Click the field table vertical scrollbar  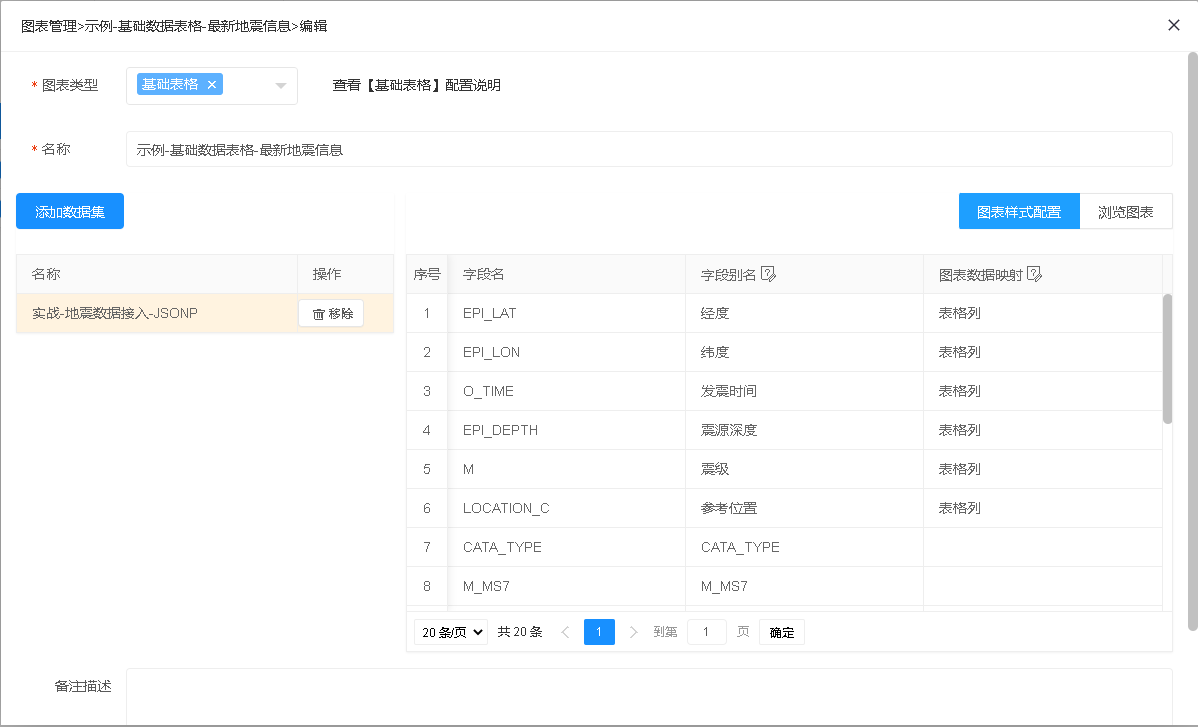pos(1167,358)
